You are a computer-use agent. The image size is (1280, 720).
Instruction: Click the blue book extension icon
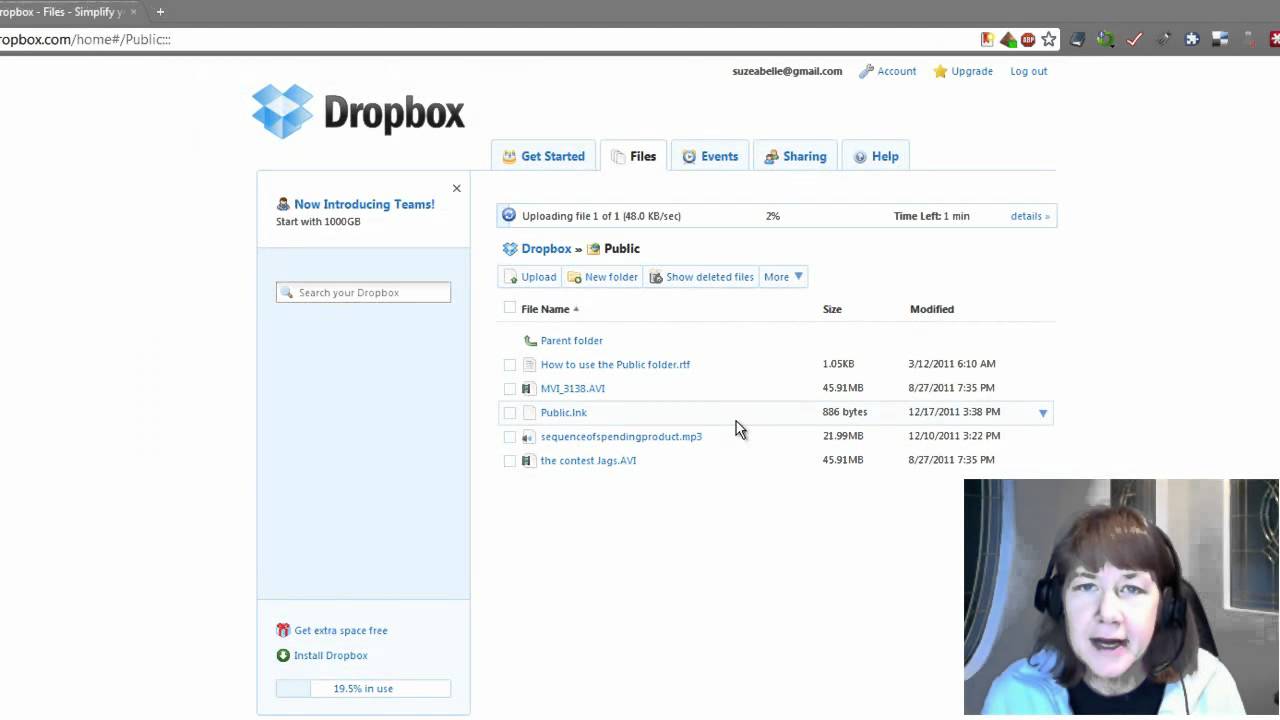(1077, 40)
